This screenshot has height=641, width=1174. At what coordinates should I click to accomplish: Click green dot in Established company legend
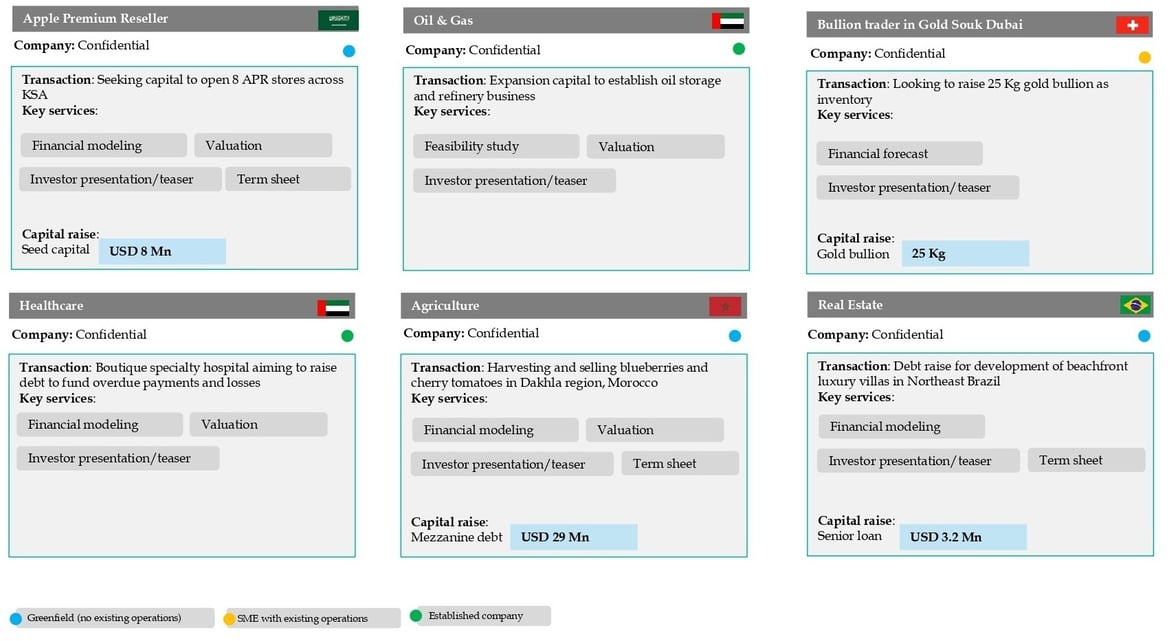(416, 616)
